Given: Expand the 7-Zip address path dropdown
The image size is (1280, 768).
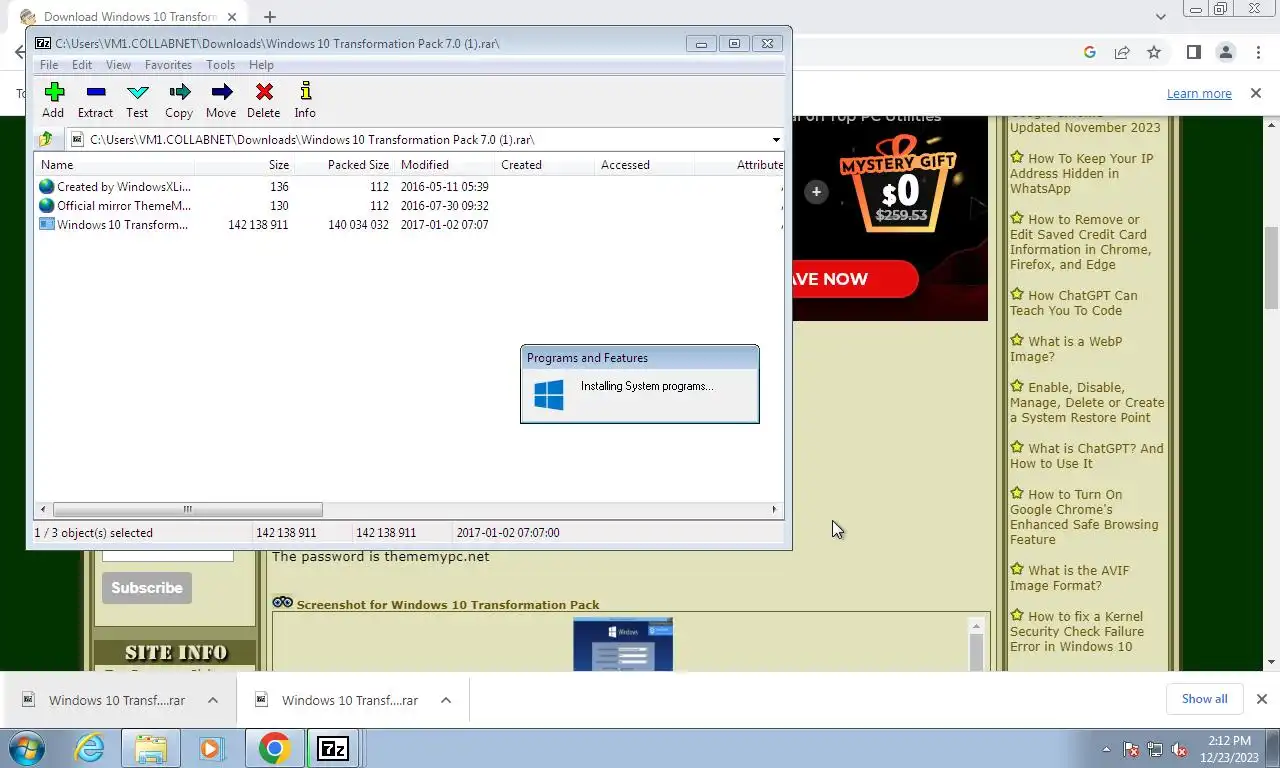Looking at the screenshot, I should click(x=776, y=140).
